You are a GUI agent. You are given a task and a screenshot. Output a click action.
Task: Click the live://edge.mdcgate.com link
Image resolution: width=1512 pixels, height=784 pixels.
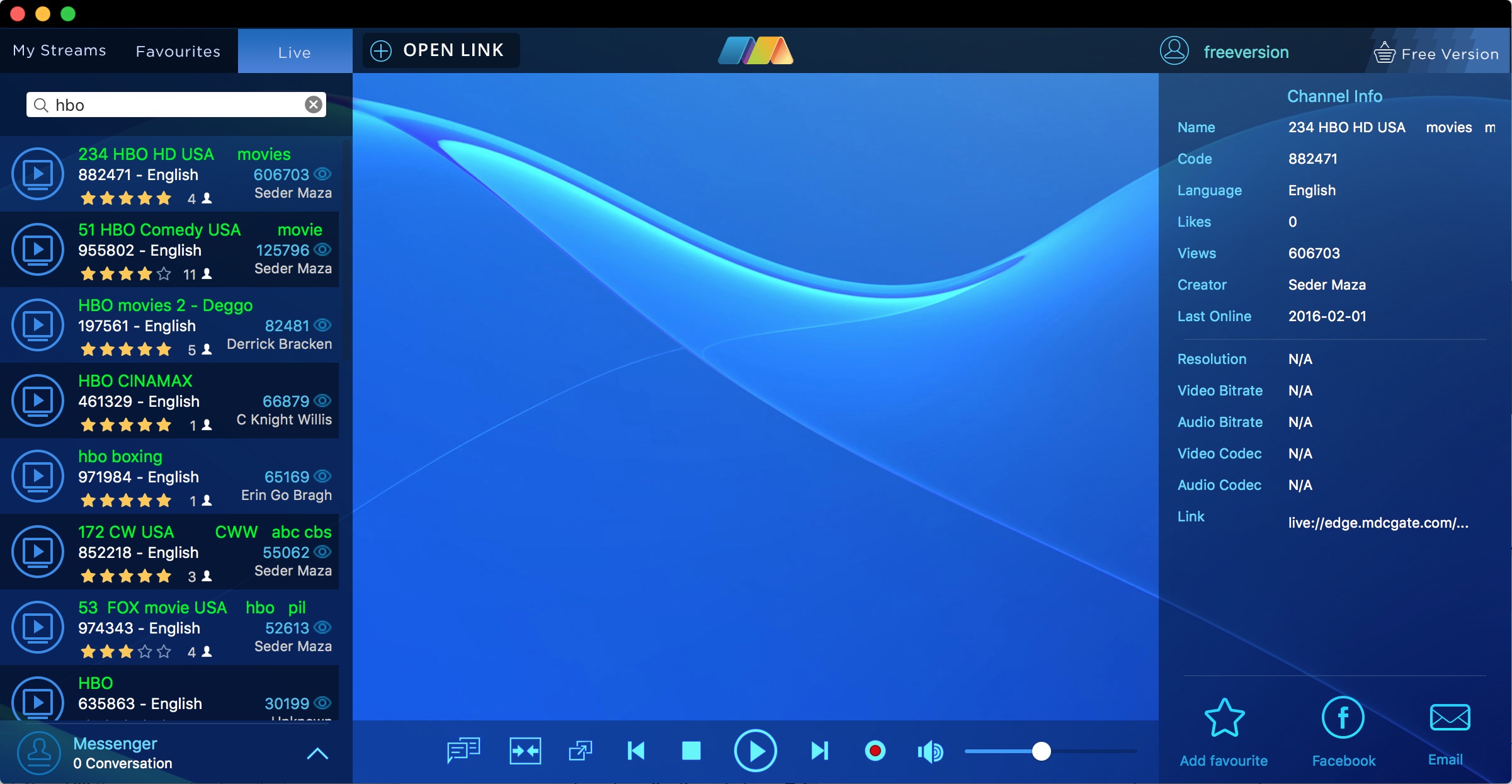click(x=1378, y=523)
